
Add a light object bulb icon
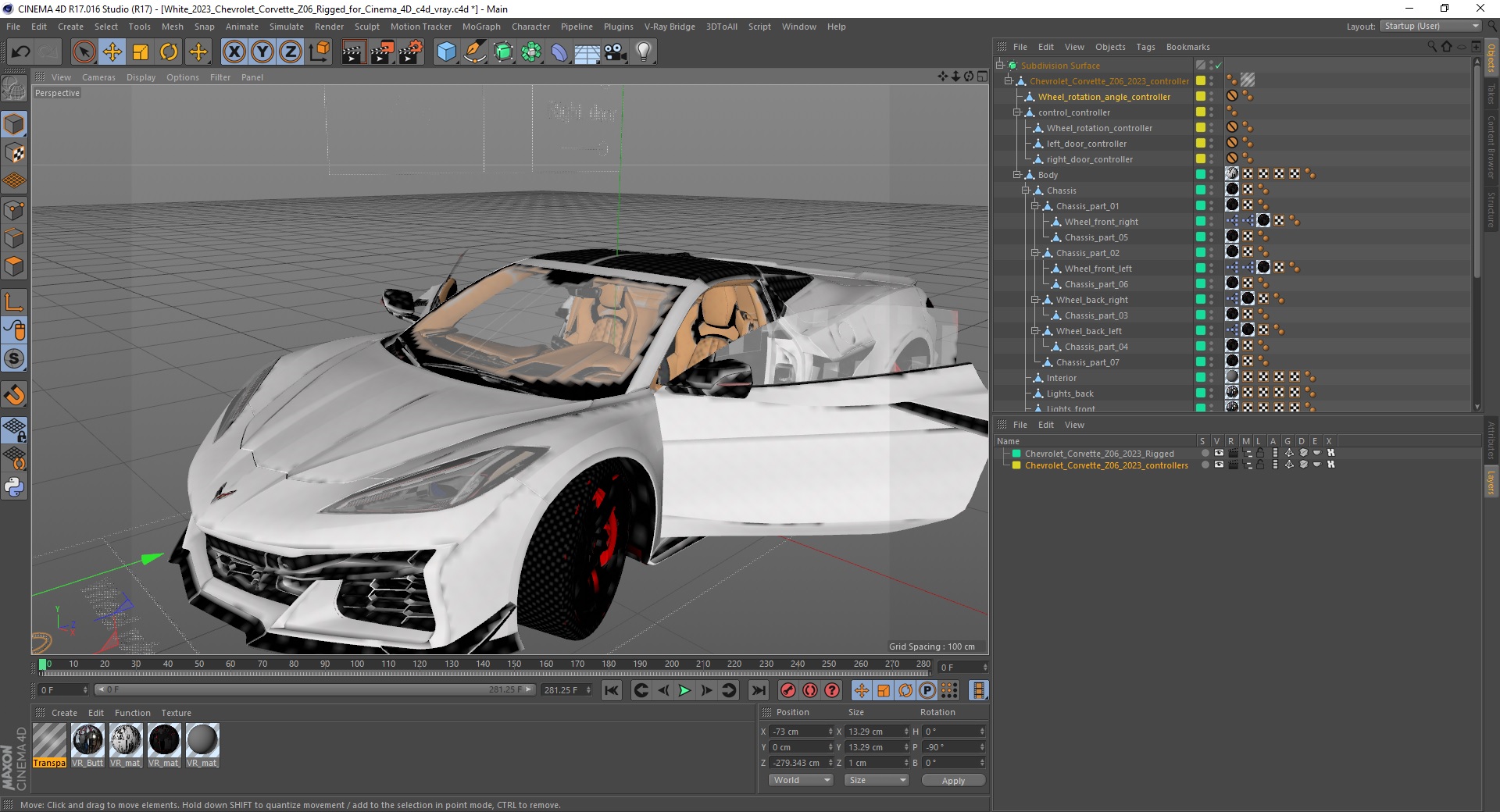pyautogui.click(x=643, y=52)
